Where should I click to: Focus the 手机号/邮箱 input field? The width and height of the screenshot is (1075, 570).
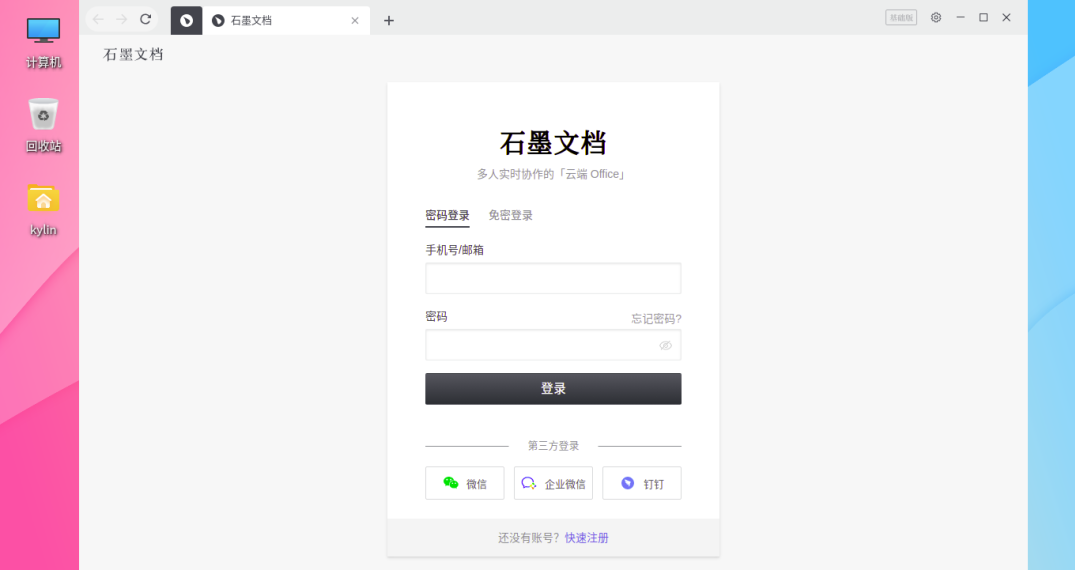pos(553,278)
